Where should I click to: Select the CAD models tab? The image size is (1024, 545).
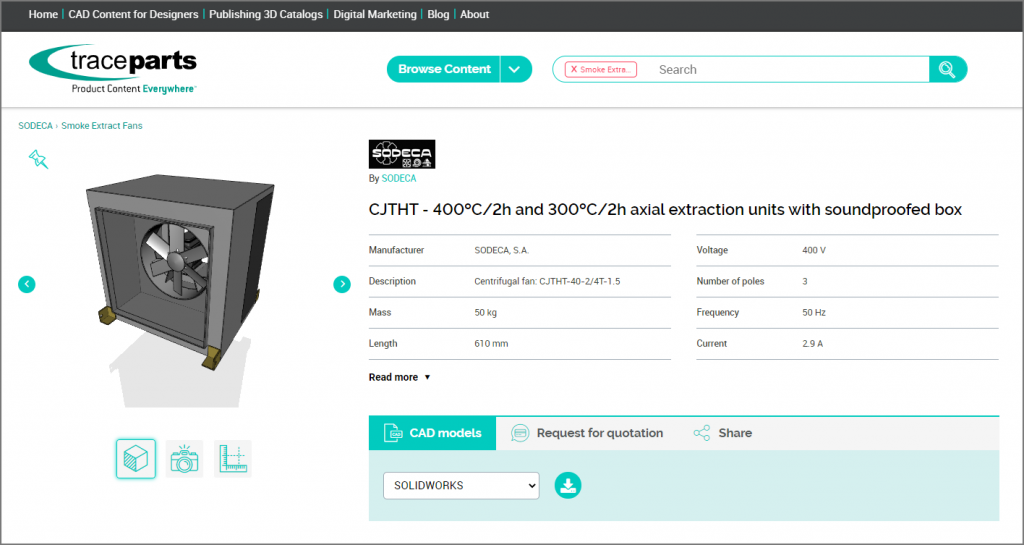click(433, 433)
